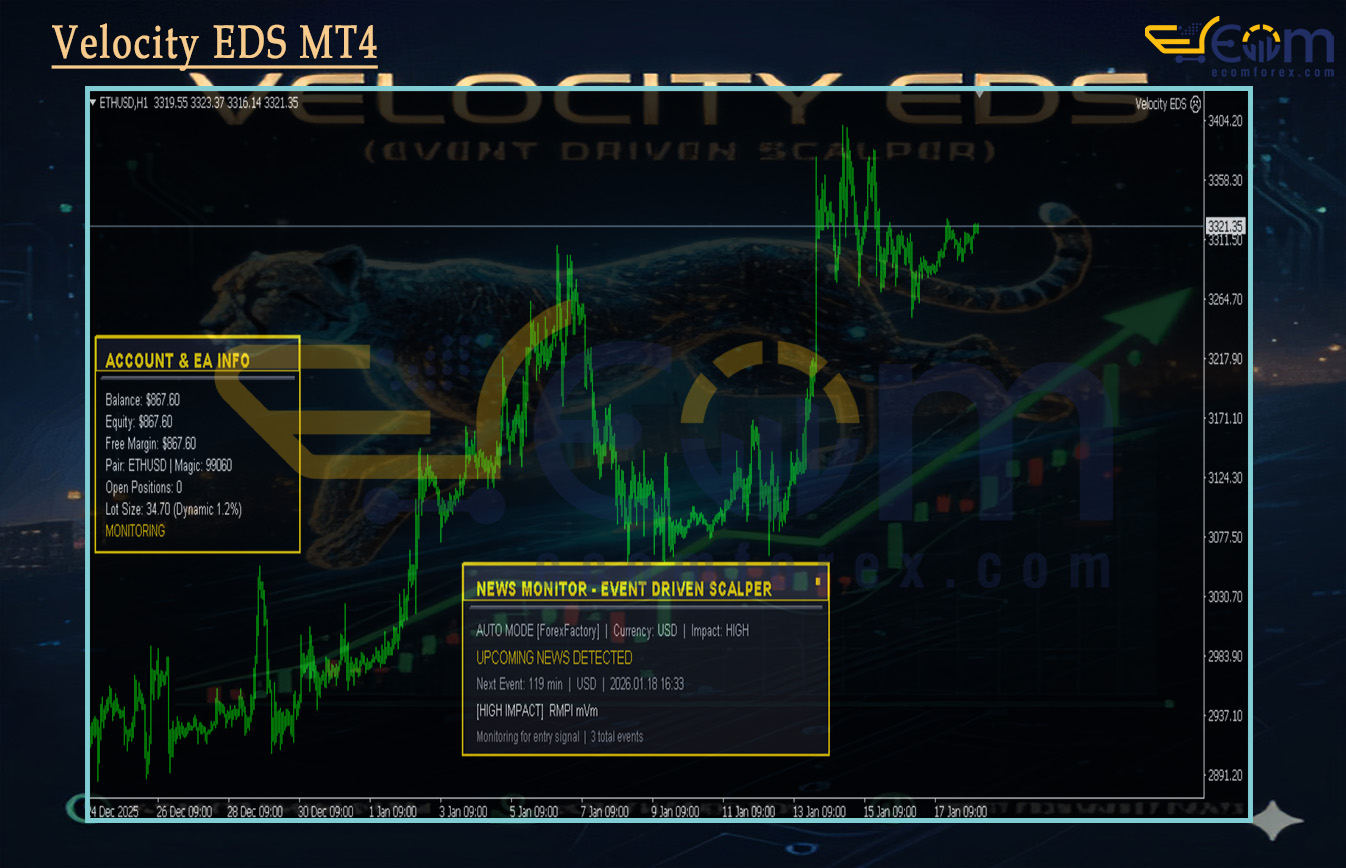Click the small triangle before ETHUSD,H1
Screen dimensions: 1346x868
click(x=93, y=102)
